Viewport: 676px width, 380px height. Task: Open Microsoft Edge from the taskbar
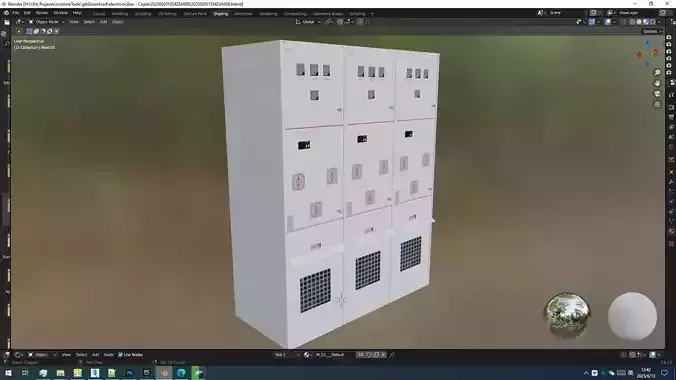pos(181,373)
